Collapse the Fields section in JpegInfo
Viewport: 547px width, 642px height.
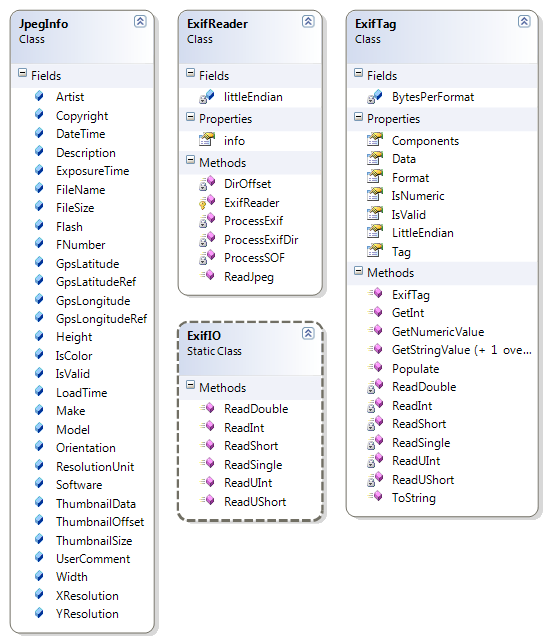23,73
